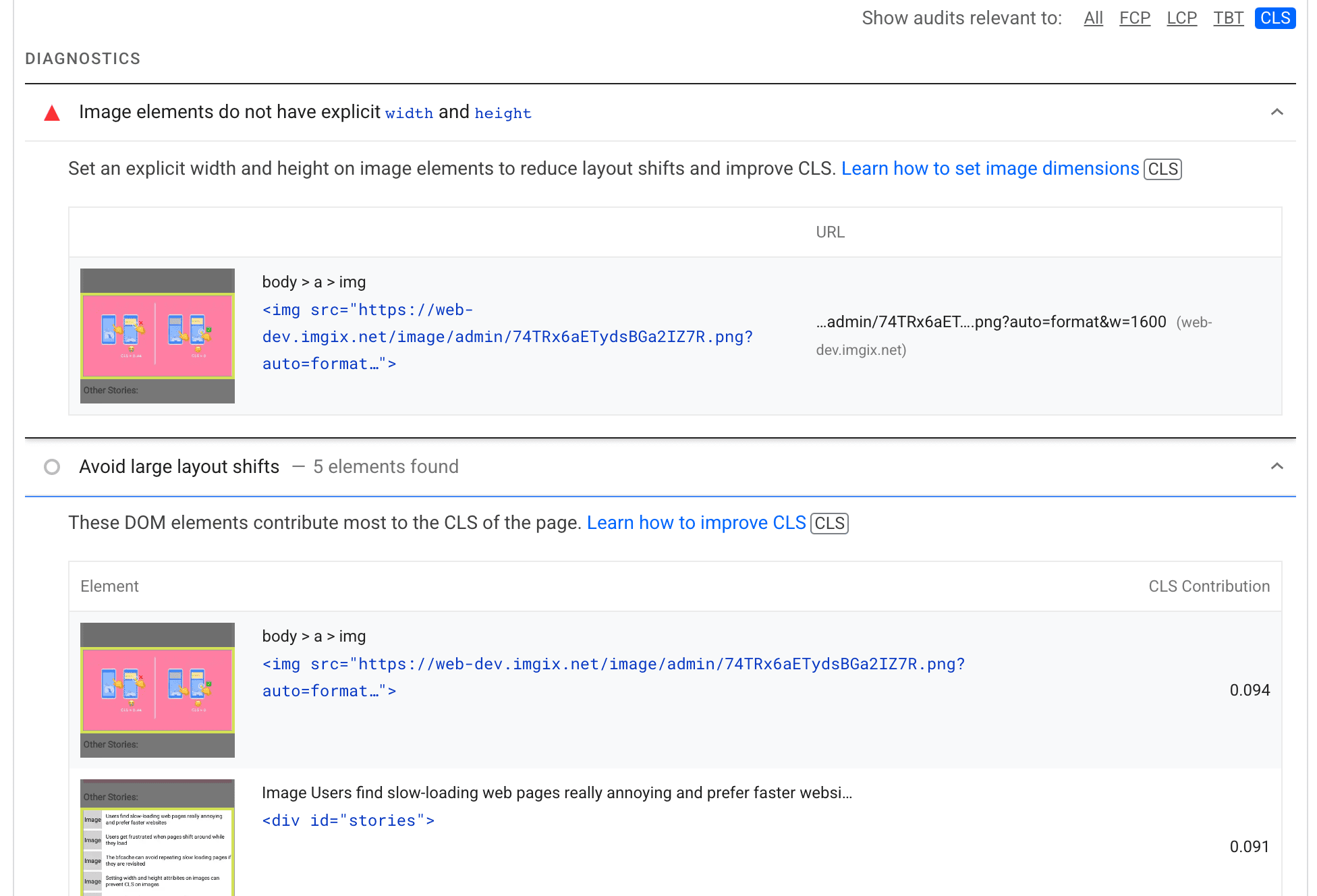Viewport: 1317px width, 896px height.
Task: Select the DIAGNOSTICS section header
Action: (x=84, y=58)
